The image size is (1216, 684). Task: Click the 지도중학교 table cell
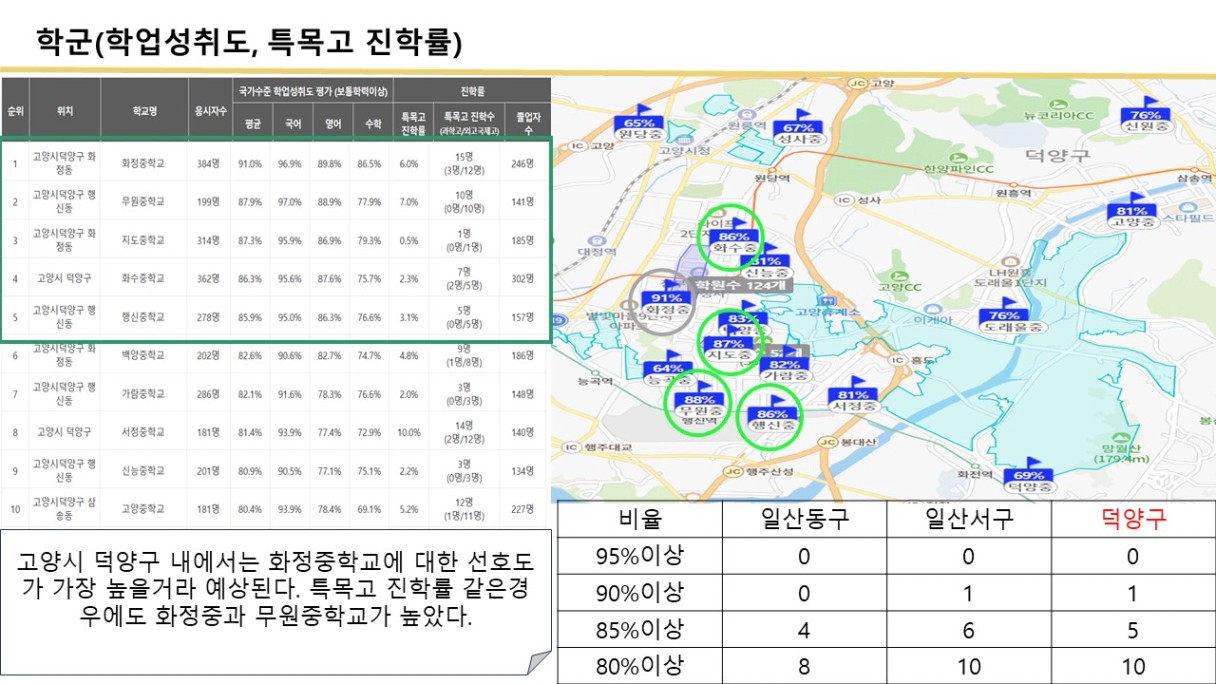[x=144, y=240]
